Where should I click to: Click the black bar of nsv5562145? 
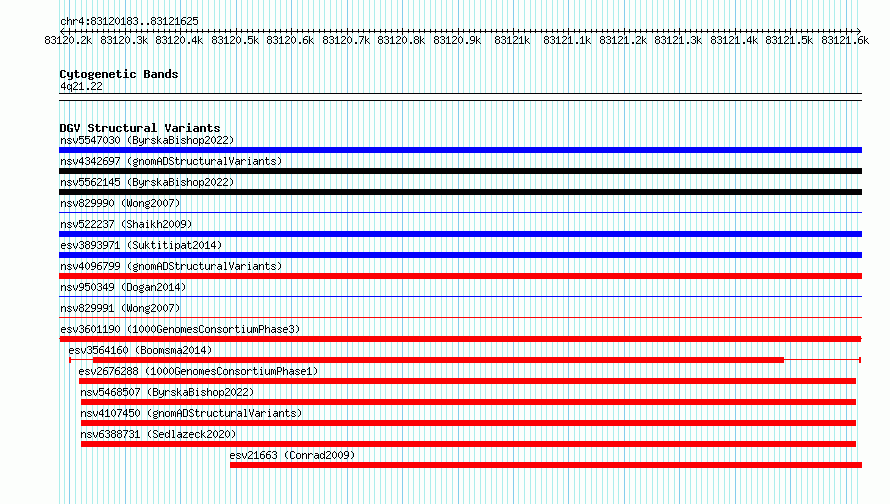460,192
